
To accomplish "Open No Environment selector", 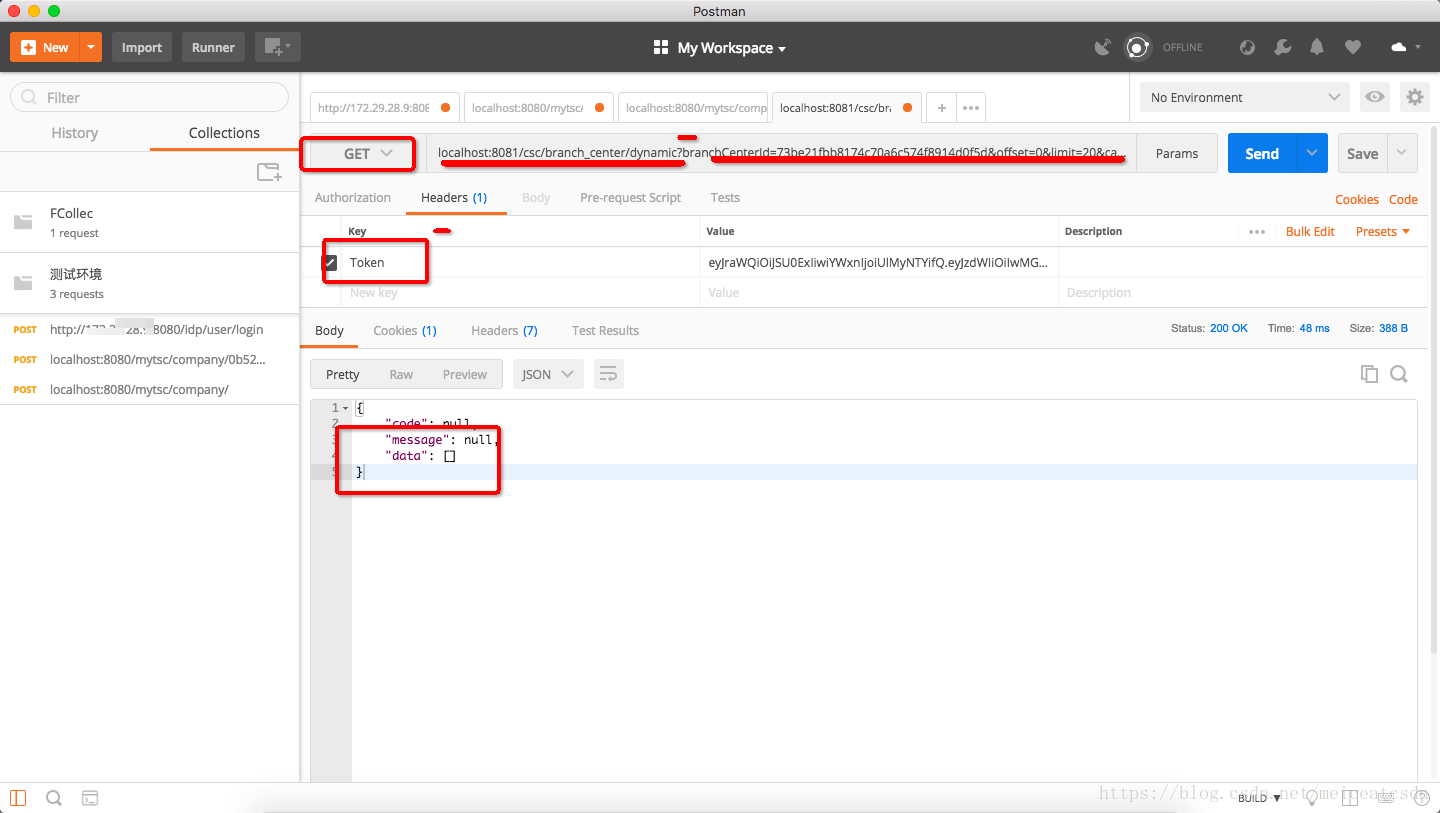I will click(x=1245, y=97).
